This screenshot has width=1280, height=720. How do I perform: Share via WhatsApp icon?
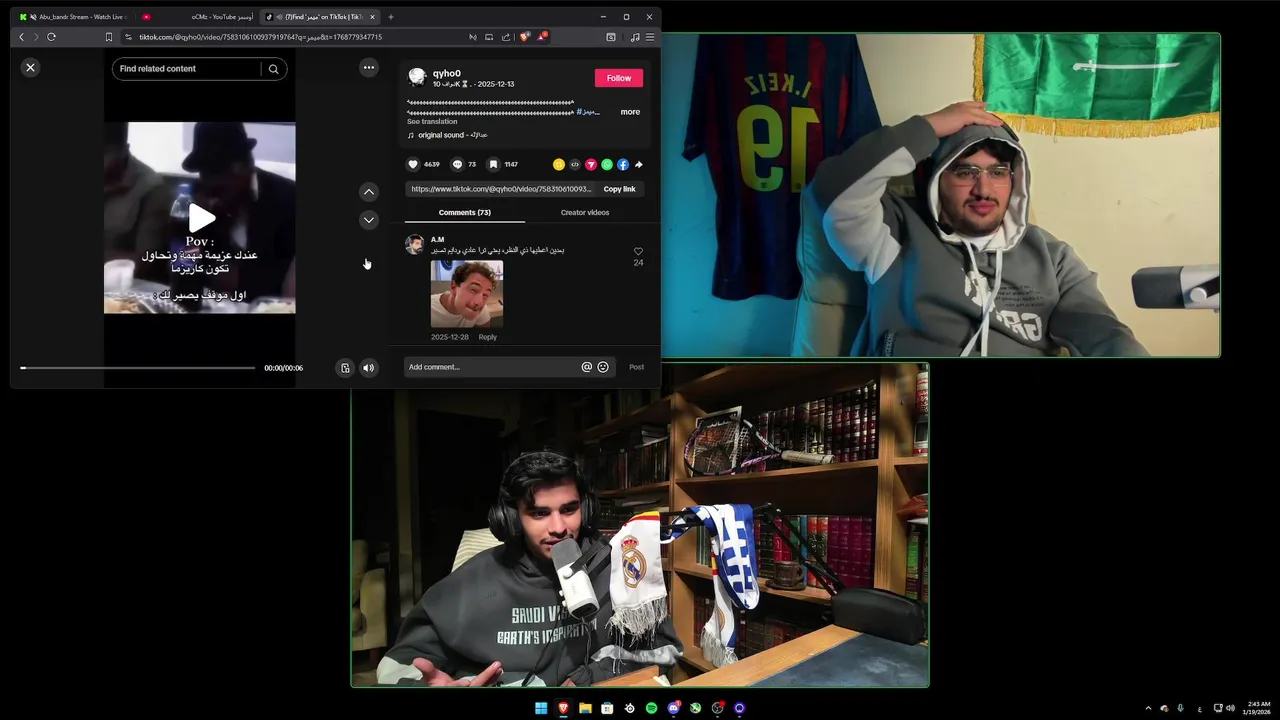[x=607, y=164]
